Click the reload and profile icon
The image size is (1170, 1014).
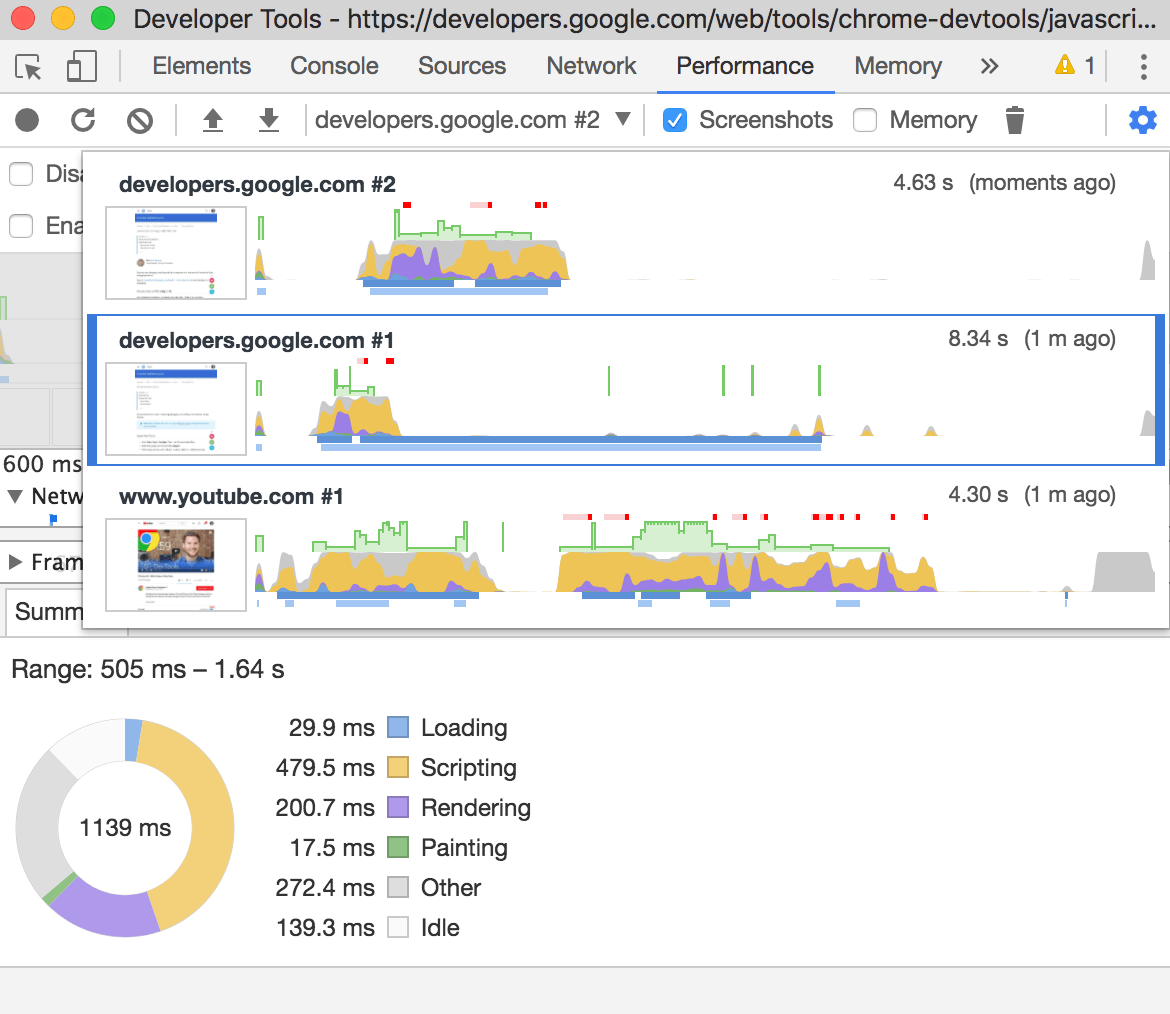[x=83, y=119]
